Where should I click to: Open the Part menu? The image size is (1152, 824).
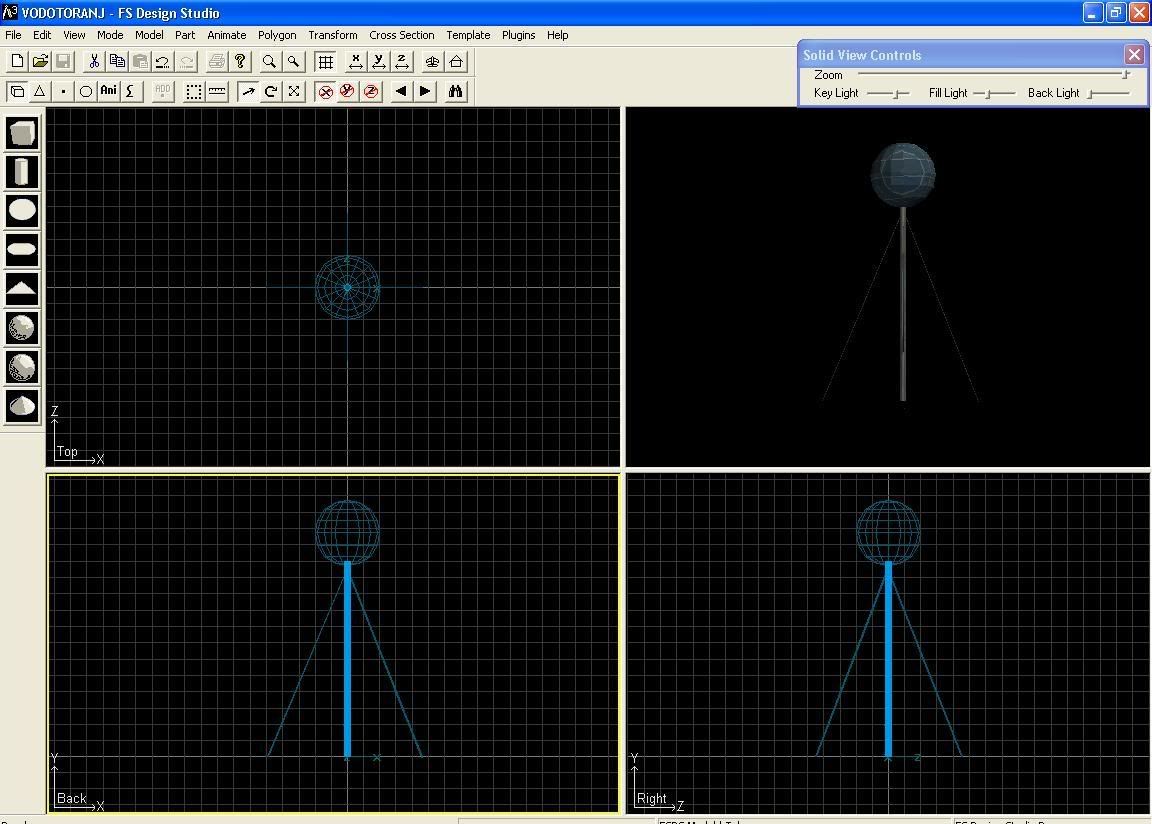coord(185,35)
